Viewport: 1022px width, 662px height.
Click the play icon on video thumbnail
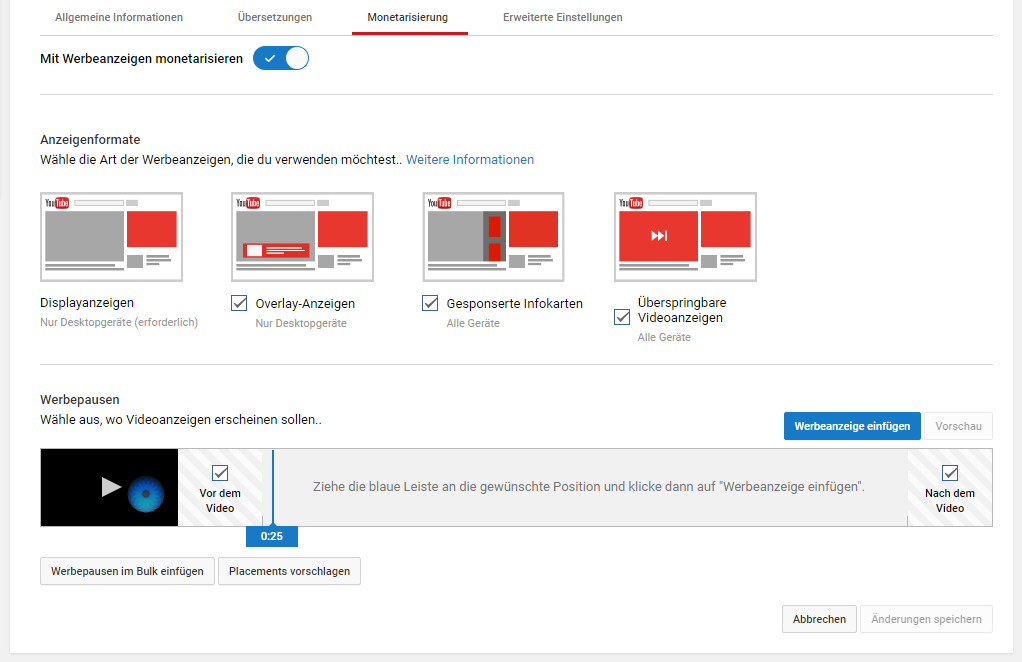click(111, 487)
